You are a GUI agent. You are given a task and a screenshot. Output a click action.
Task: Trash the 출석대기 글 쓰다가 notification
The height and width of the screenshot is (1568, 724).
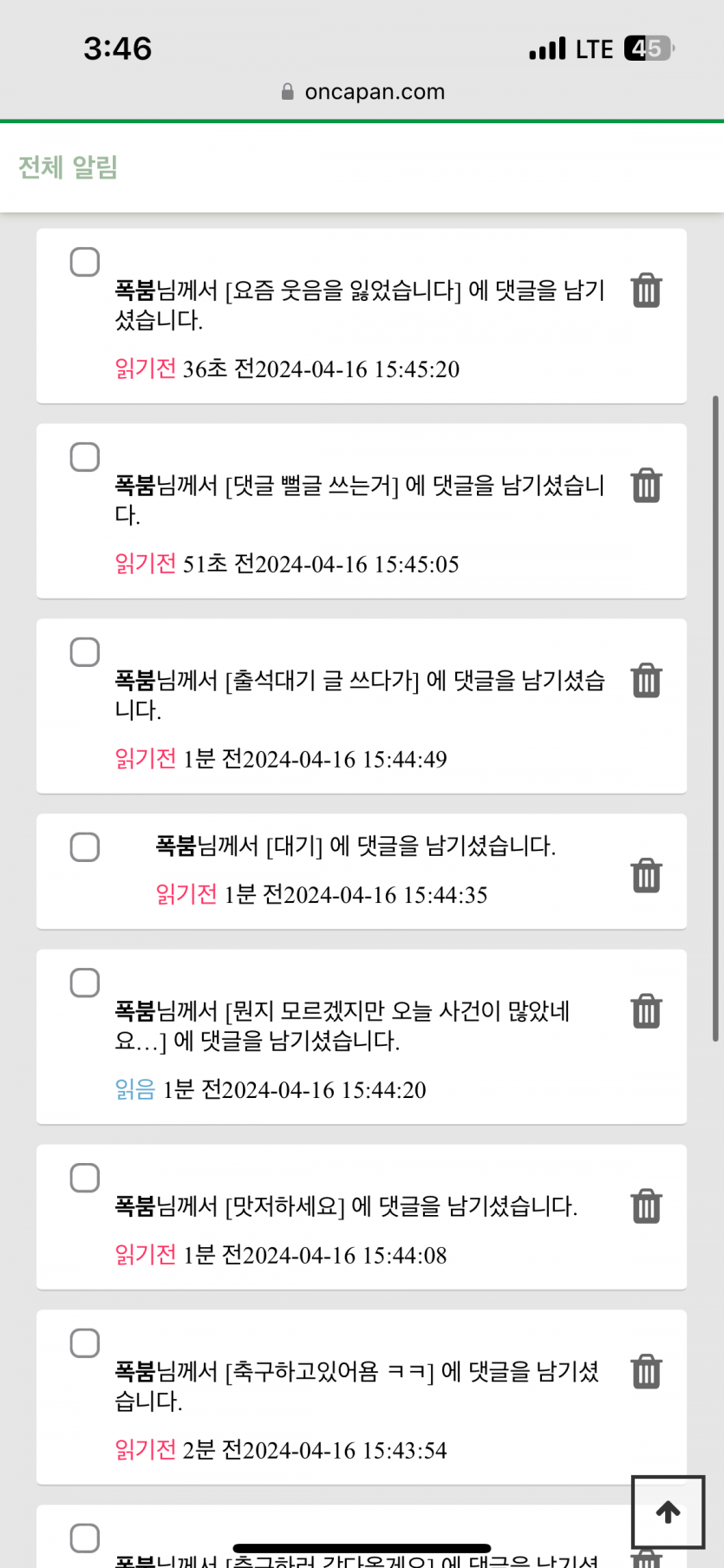click(646, 681)
